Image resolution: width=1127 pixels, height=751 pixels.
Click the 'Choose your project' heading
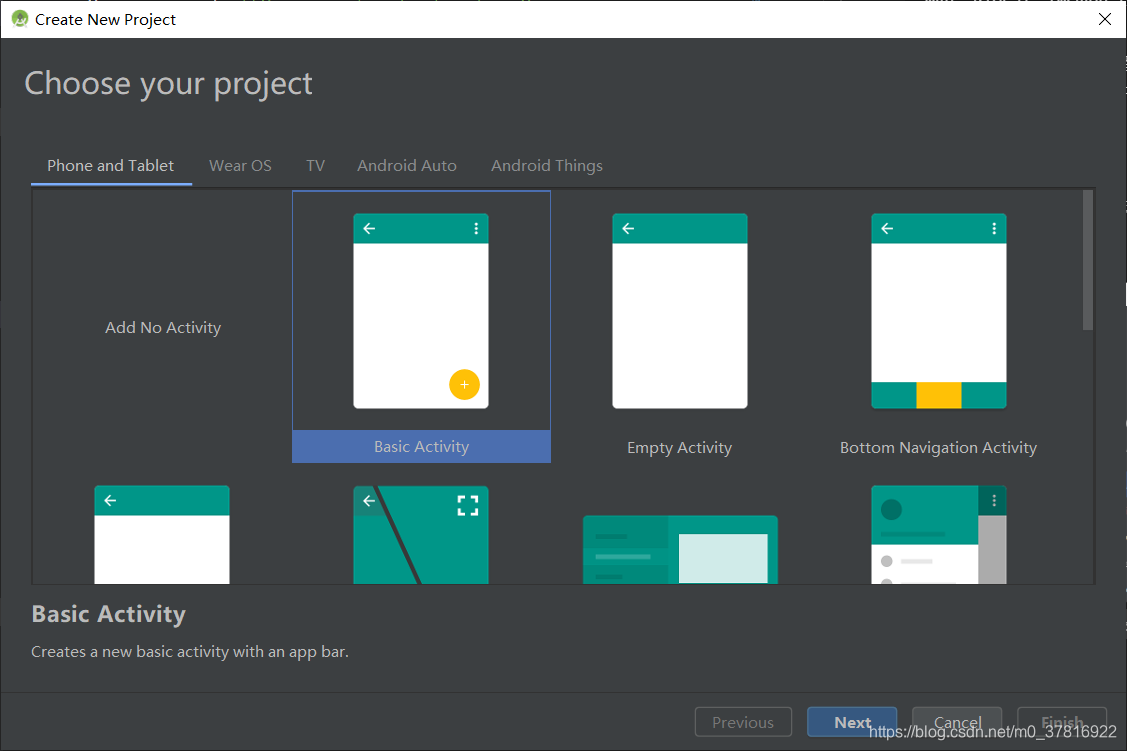[168, 84]
